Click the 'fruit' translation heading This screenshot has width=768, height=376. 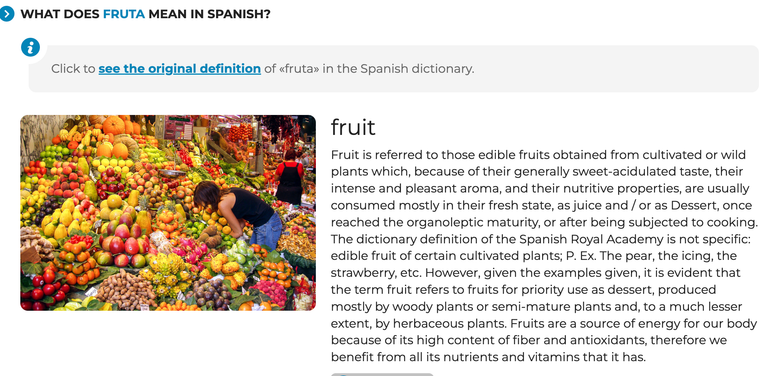coord(353,127)
